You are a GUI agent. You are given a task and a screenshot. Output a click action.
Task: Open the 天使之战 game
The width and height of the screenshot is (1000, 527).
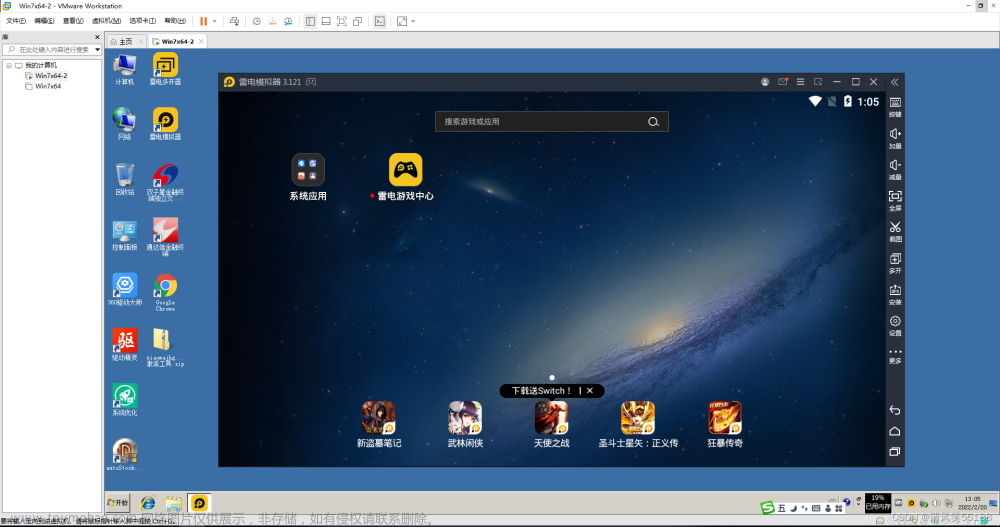(x=551, y=424)
